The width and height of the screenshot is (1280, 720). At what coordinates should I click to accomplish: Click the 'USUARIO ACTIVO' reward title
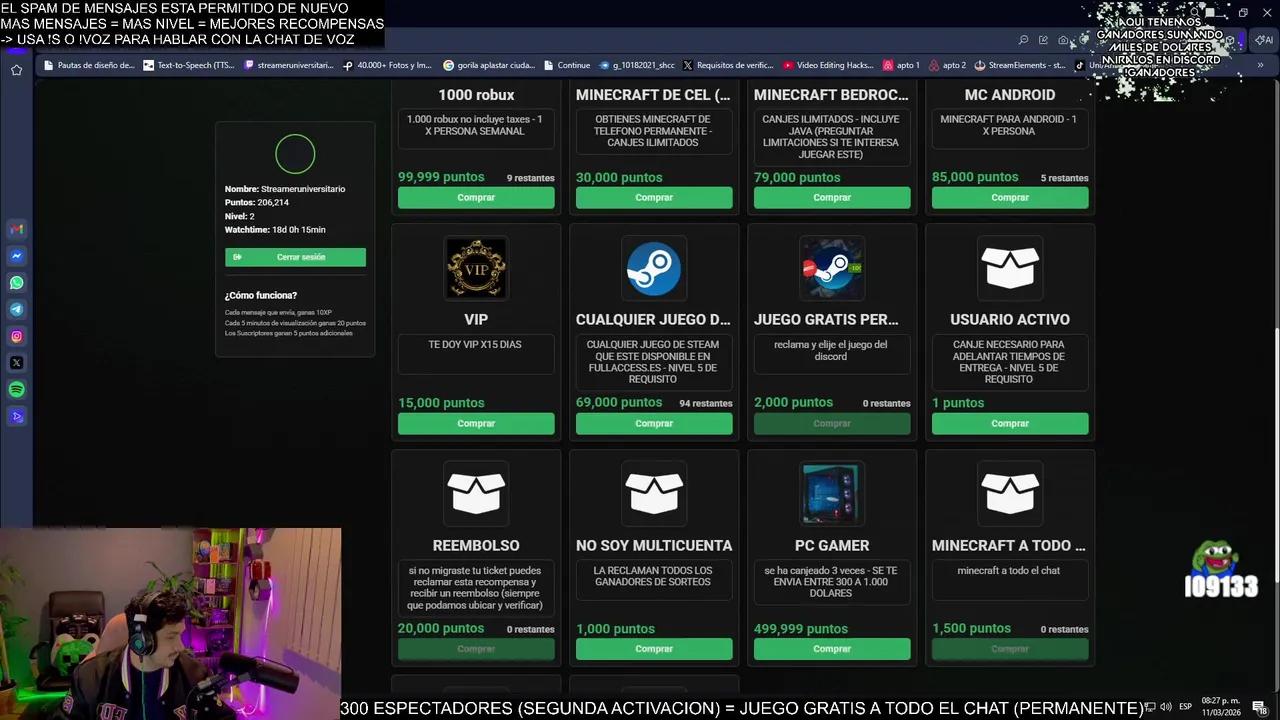coord(1010,320)
